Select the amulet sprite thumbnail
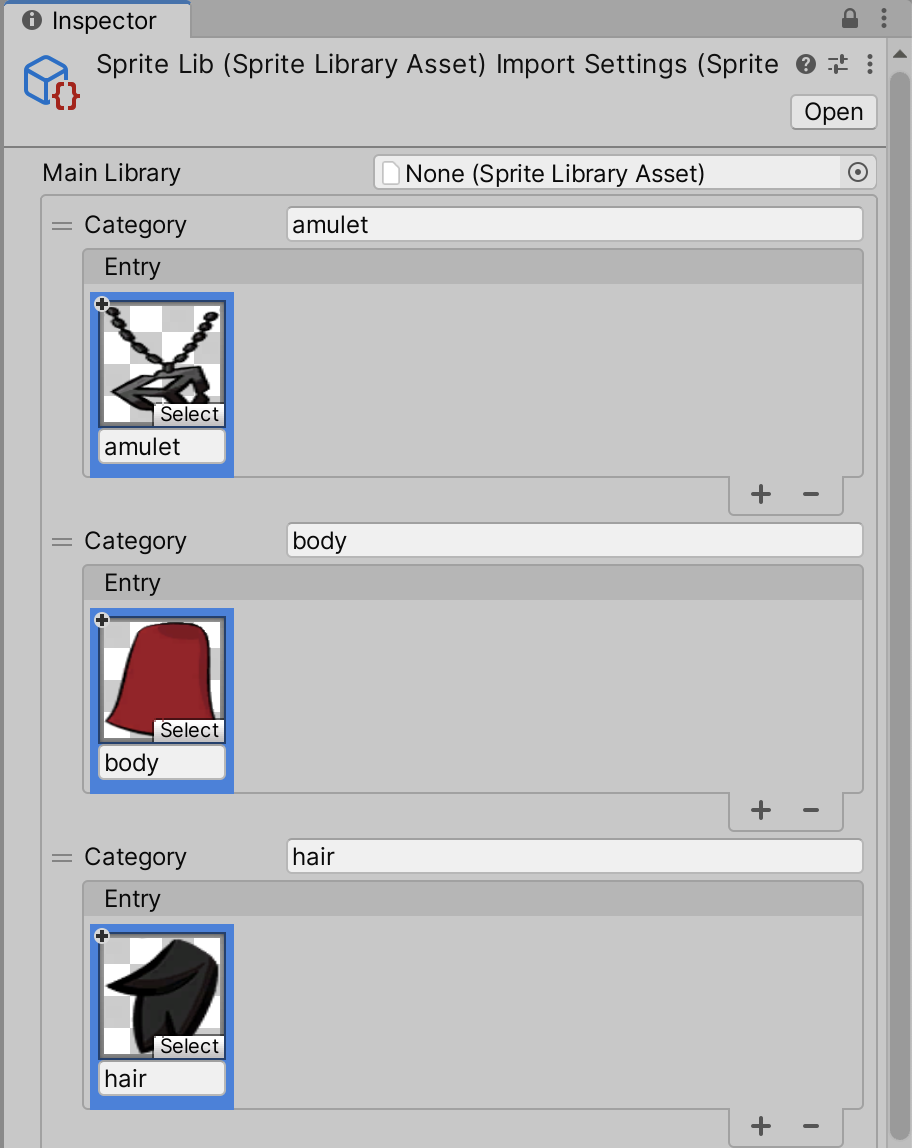This screenshot has height=1148, width=912. 162,365
